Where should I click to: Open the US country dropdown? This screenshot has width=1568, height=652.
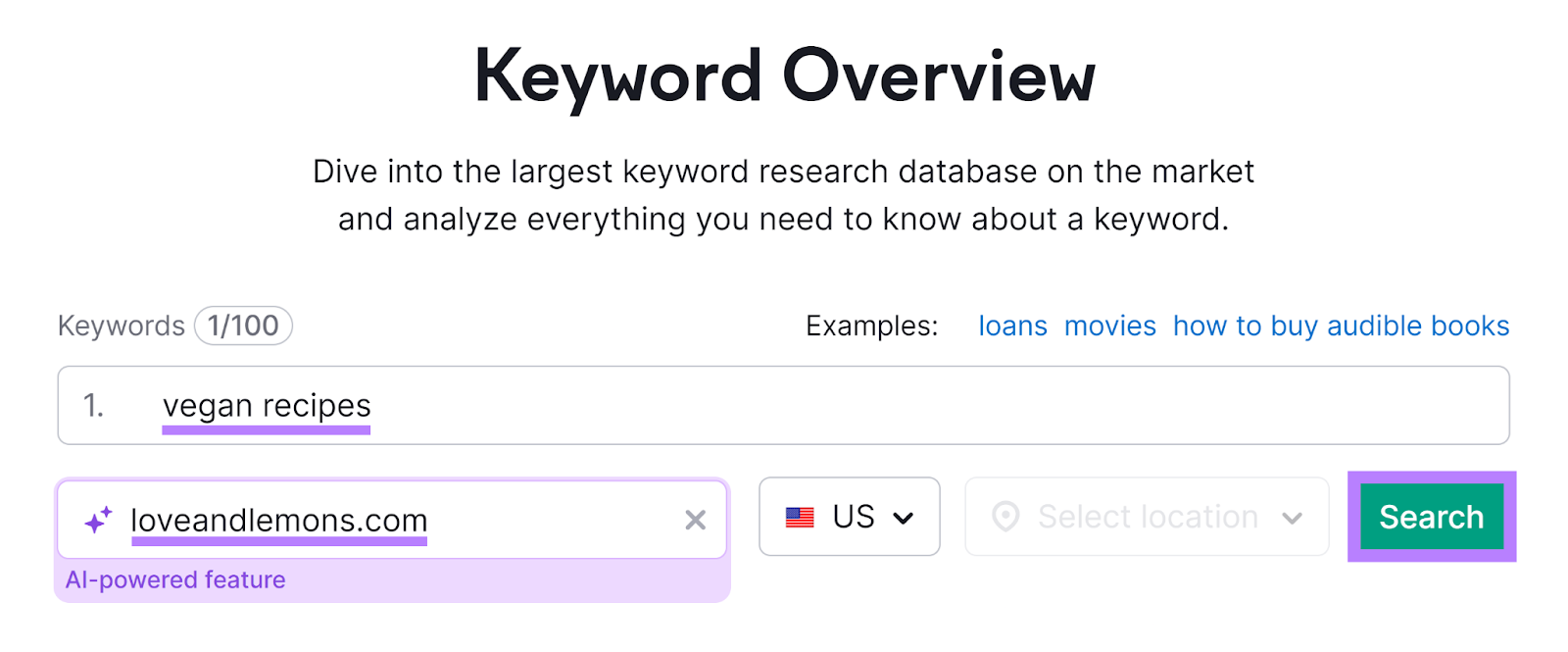pos(849,517)
